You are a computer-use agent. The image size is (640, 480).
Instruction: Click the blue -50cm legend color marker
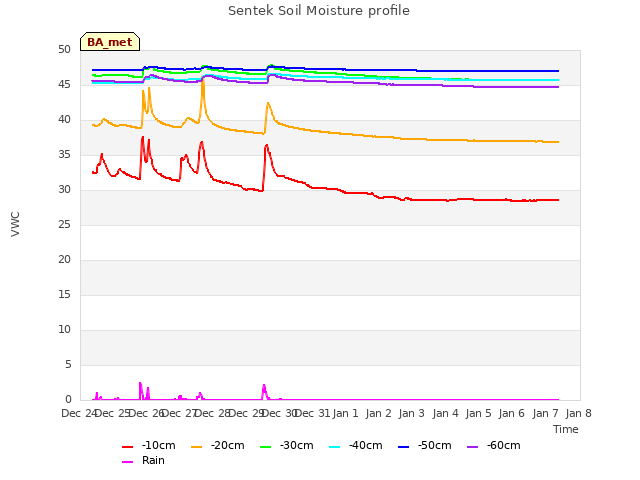[x=404, y=447]
